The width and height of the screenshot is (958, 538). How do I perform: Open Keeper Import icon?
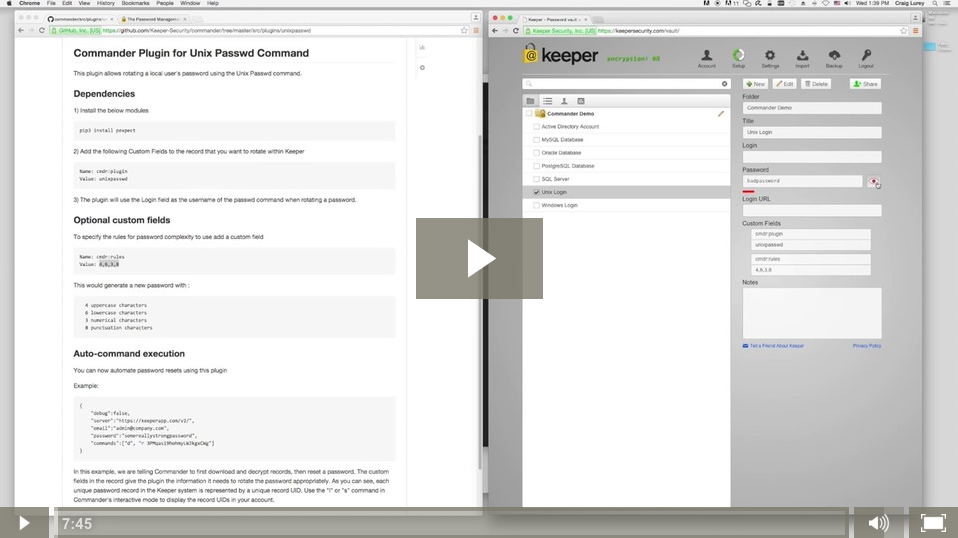point(802,58)
